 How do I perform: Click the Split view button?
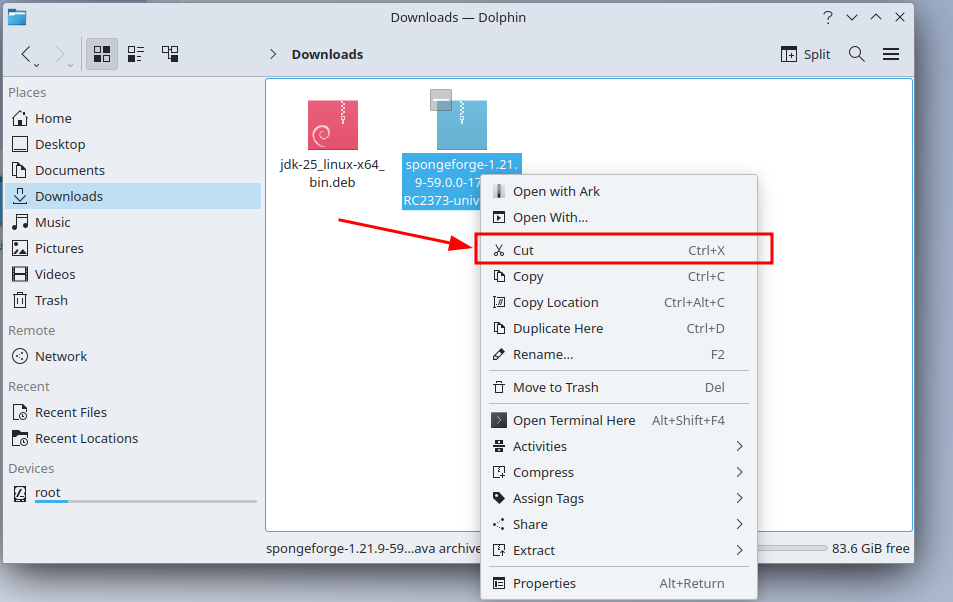[805, 54]
